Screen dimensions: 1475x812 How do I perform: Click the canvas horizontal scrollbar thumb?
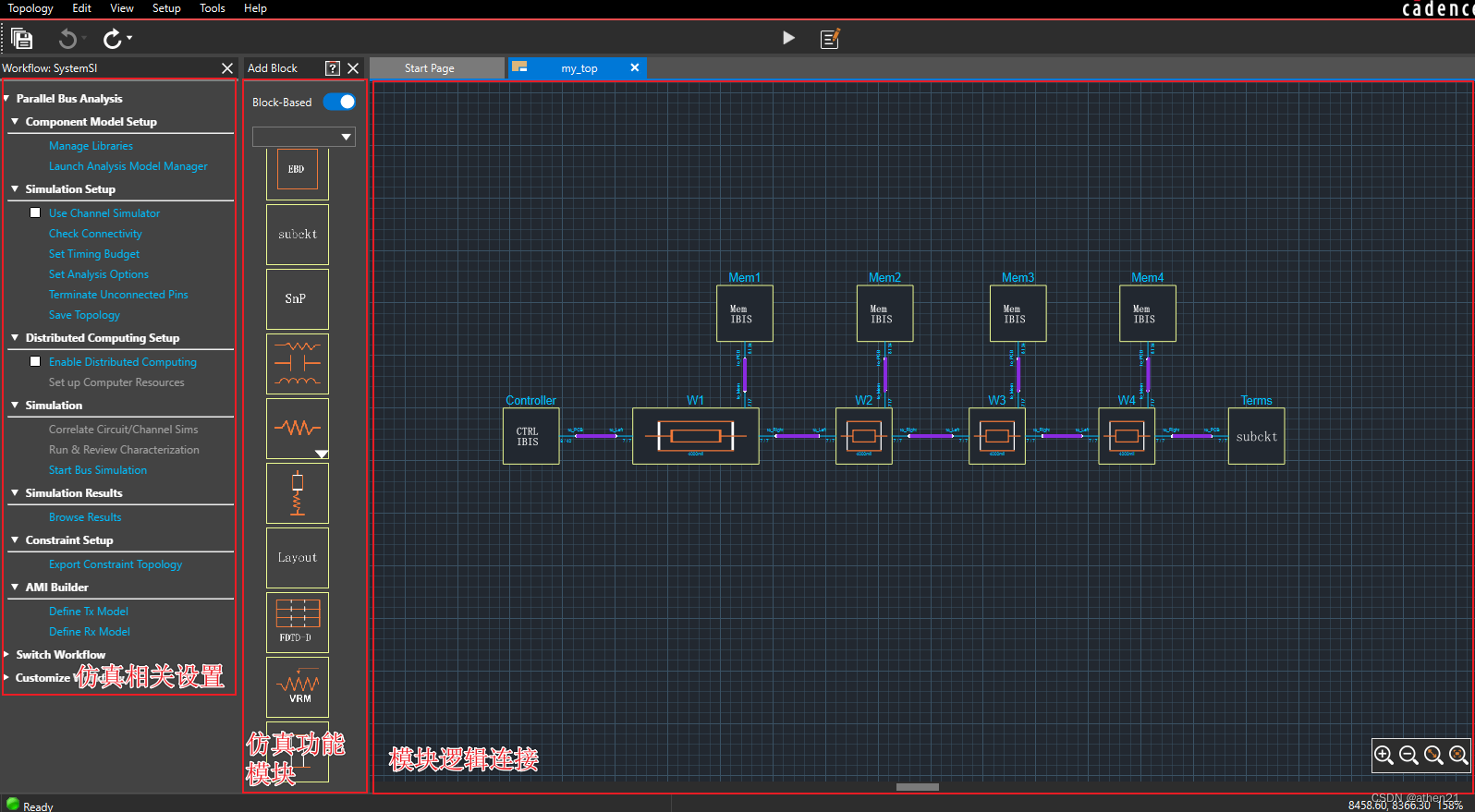point(918,787)
